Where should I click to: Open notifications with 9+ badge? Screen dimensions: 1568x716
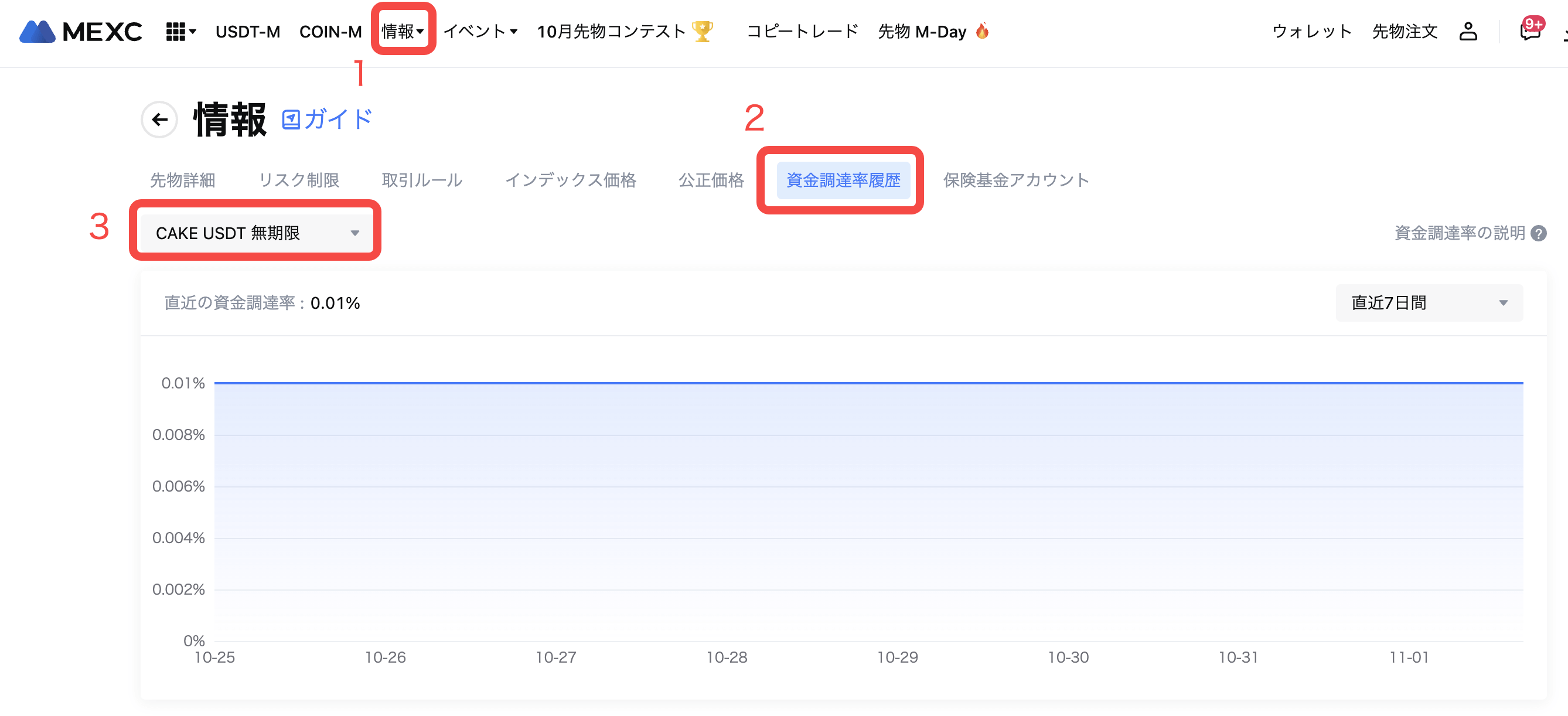(x=1530, y=30)
